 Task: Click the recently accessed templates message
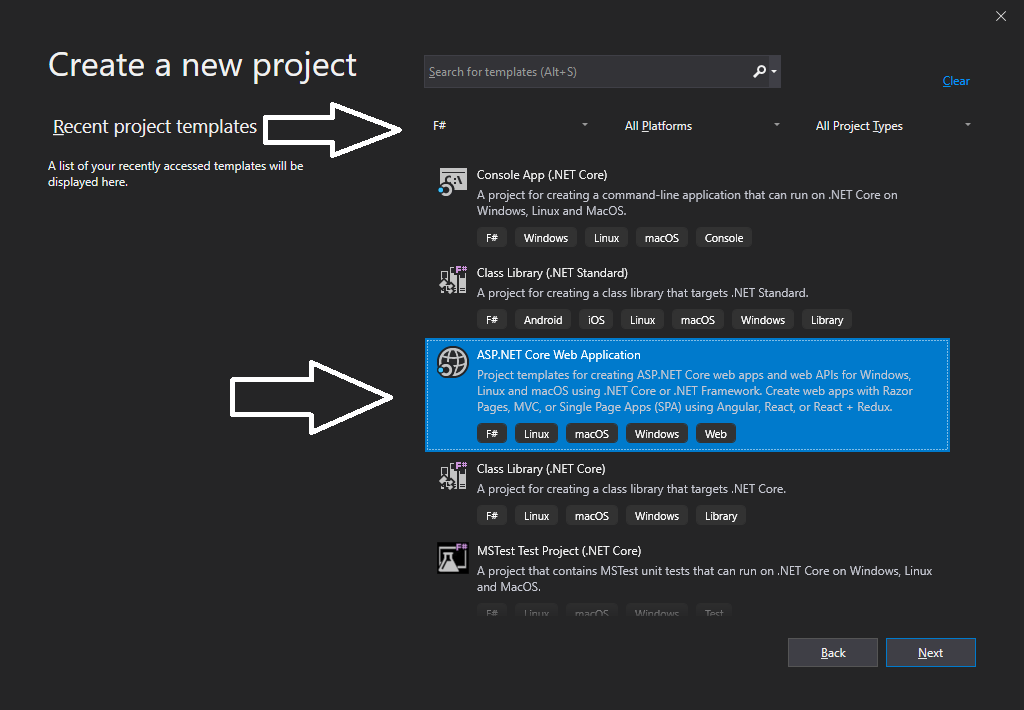[176, 174]
